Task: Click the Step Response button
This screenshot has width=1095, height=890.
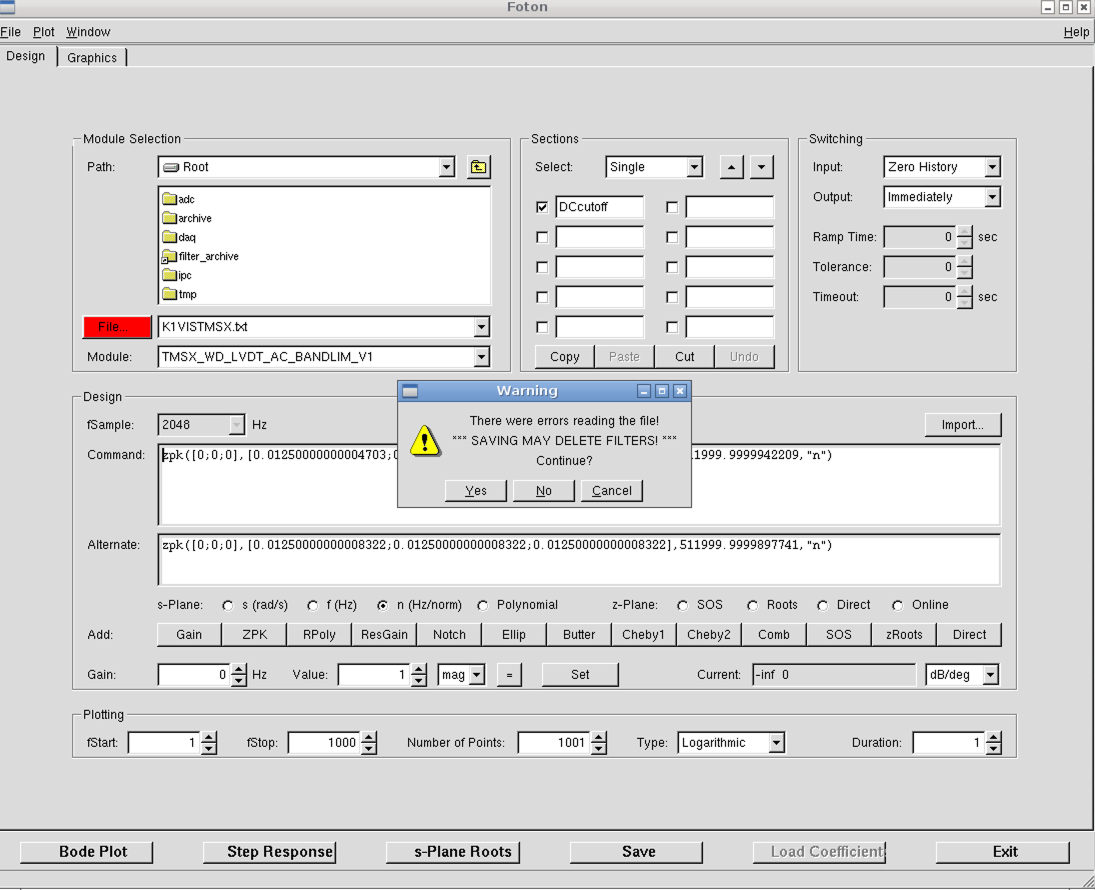Action: [x=270, y=852]
